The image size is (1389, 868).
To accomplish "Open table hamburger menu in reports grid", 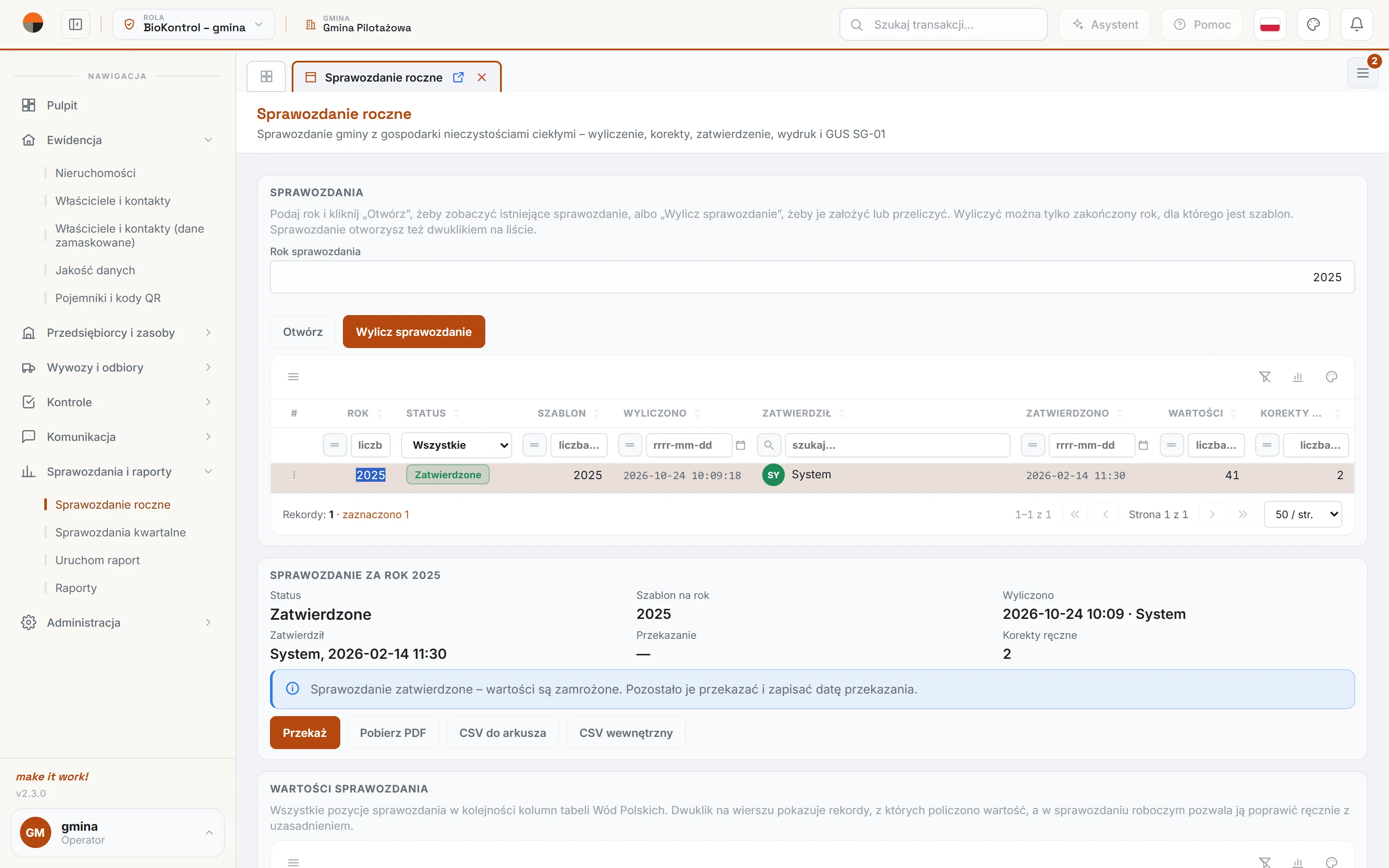I will pyautogui.click(x=293, y=377).
